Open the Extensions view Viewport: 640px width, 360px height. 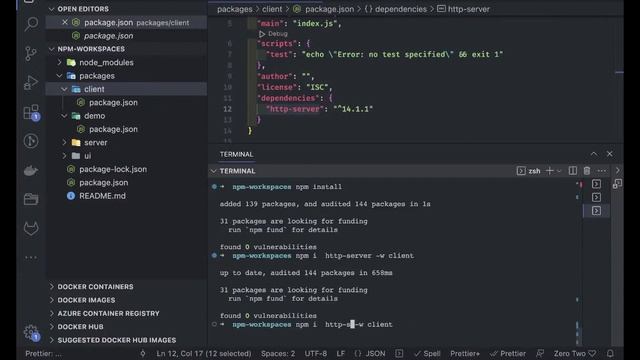click(x=31, y=112)
